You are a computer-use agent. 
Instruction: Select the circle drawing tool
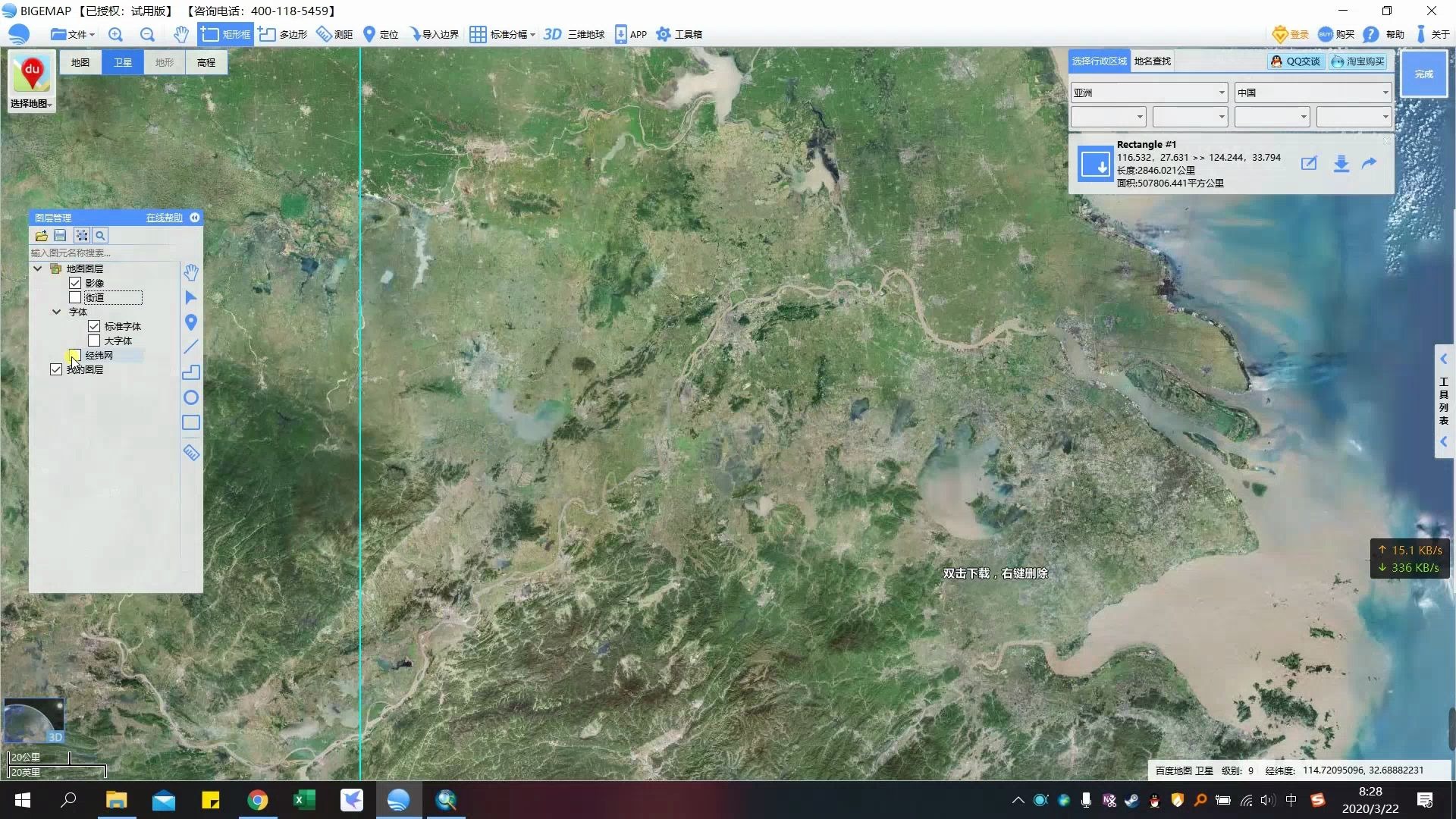pos(191,398)
